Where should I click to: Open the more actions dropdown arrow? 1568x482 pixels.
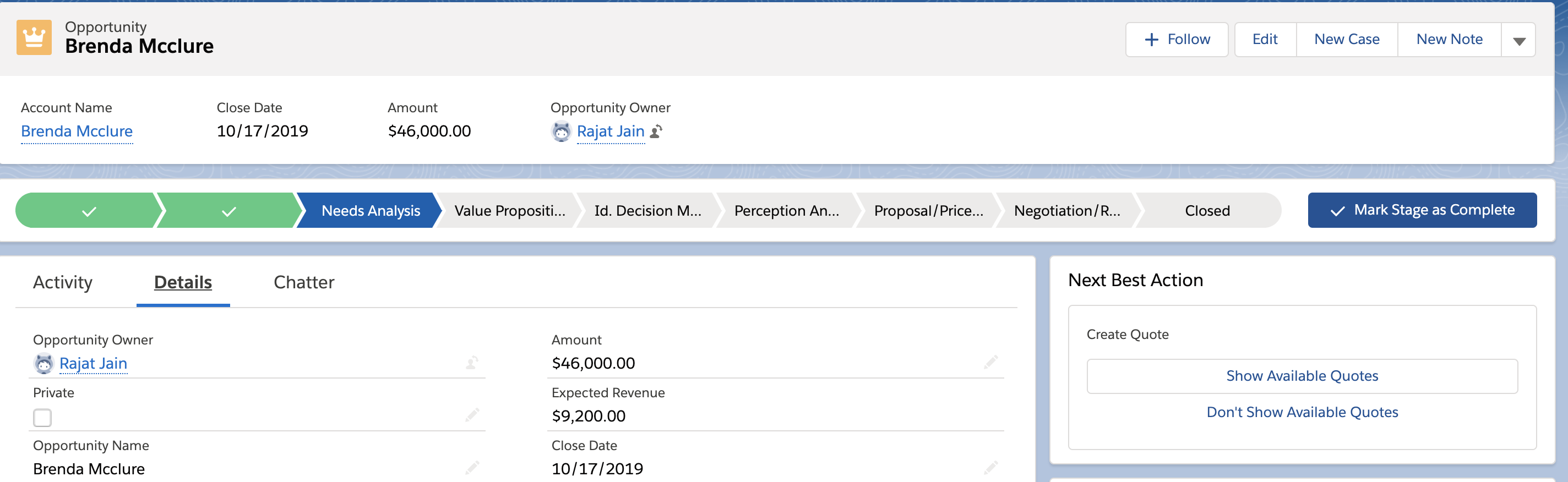(x=1518, y=40)
